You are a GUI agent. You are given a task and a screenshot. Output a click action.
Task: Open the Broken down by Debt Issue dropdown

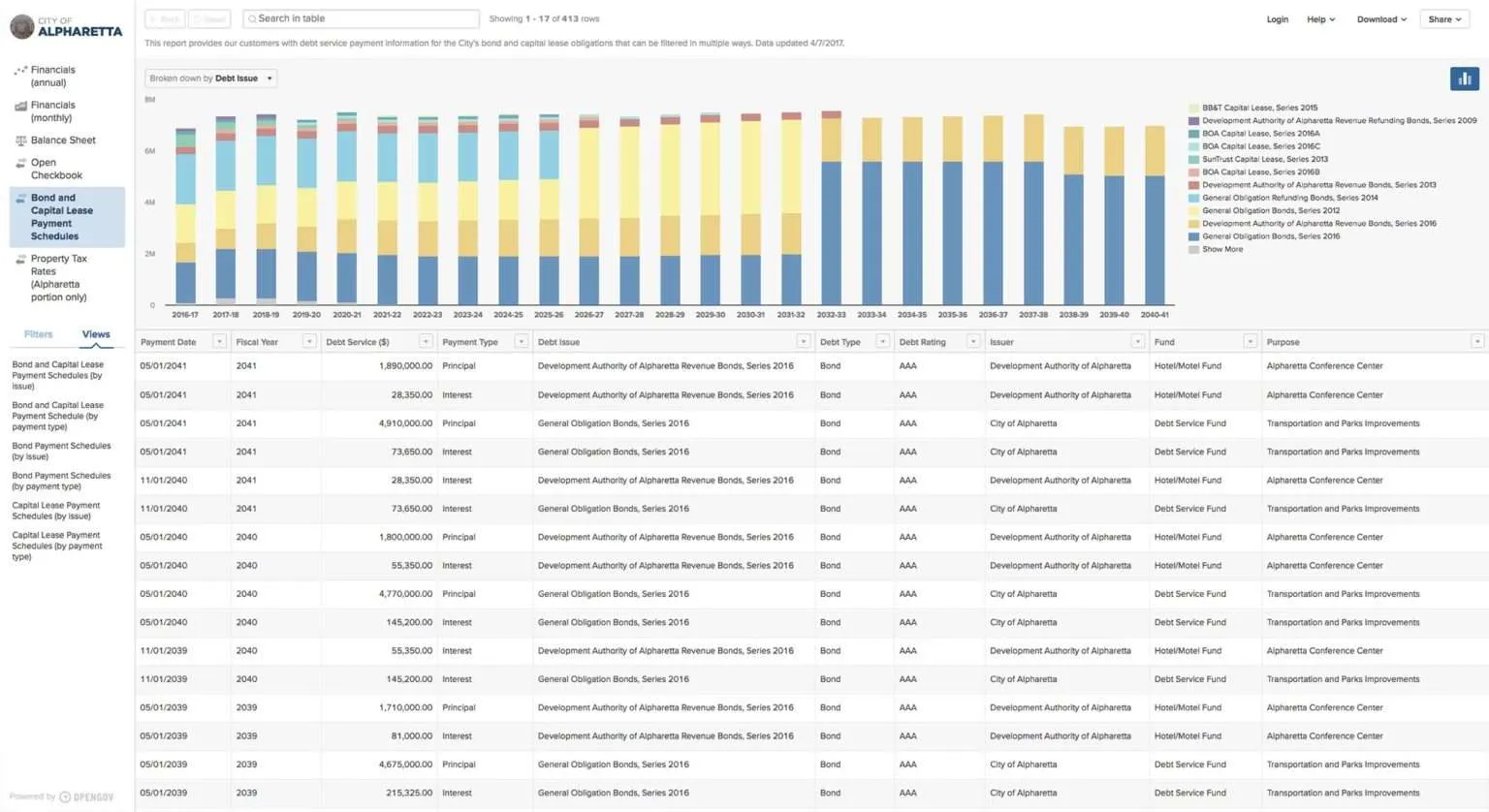coord(211,78)
